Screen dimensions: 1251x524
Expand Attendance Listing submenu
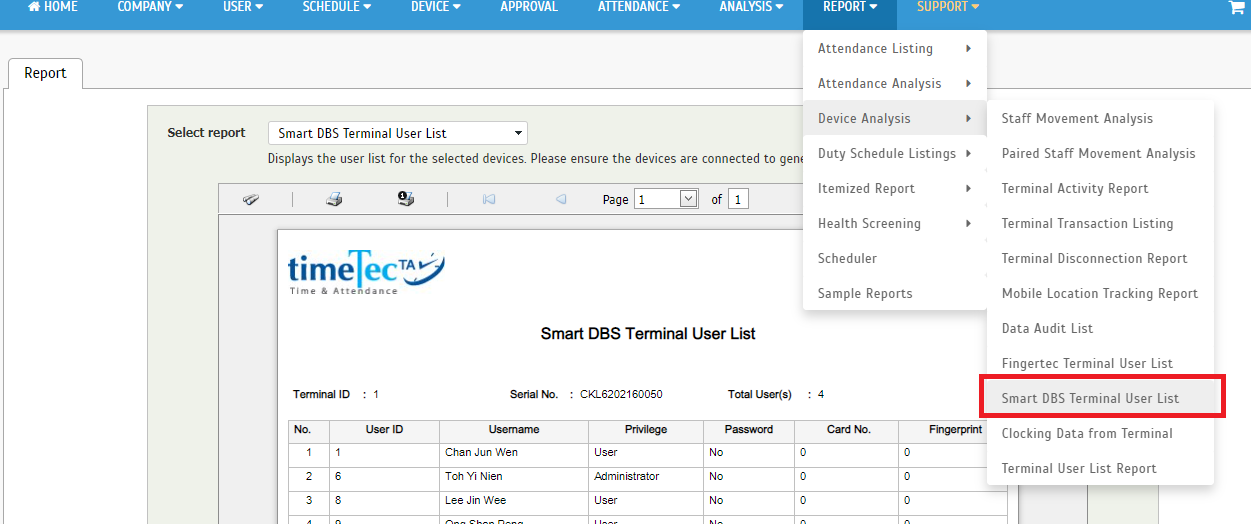click(x=895, y=48)
